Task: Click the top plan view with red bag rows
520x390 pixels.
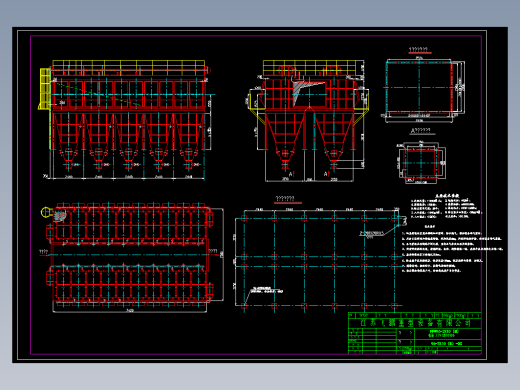Action: pyautogui.click(x=132, y=257)
